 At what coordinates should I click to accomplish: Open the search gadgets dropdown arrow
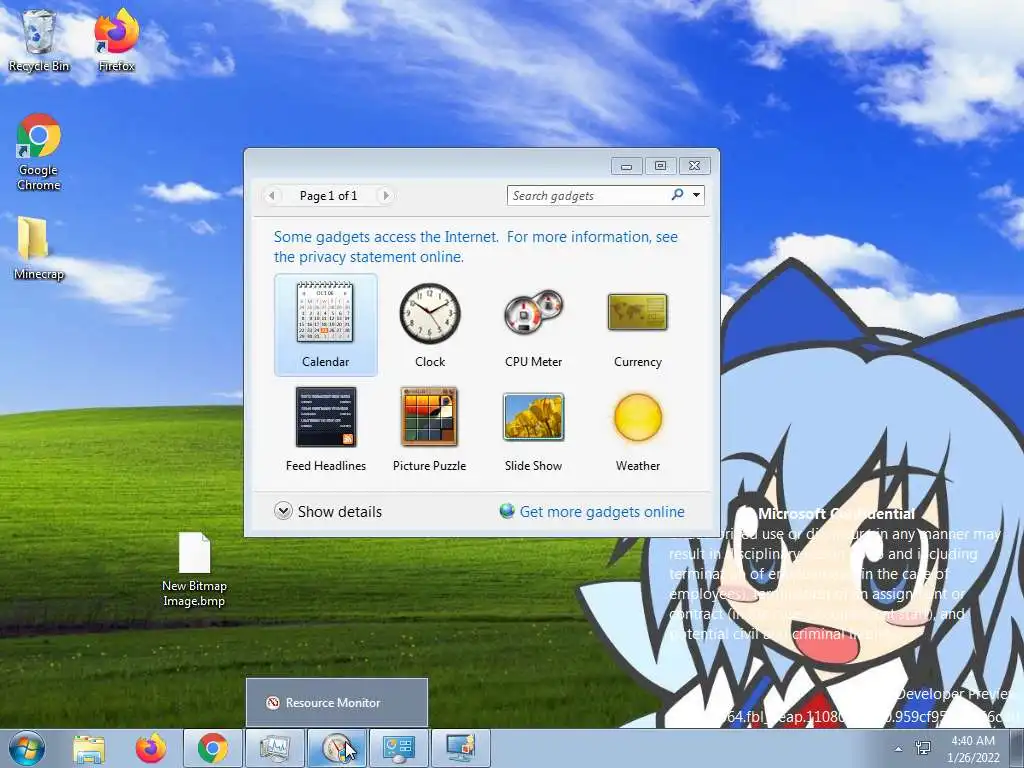pos(697,195)
